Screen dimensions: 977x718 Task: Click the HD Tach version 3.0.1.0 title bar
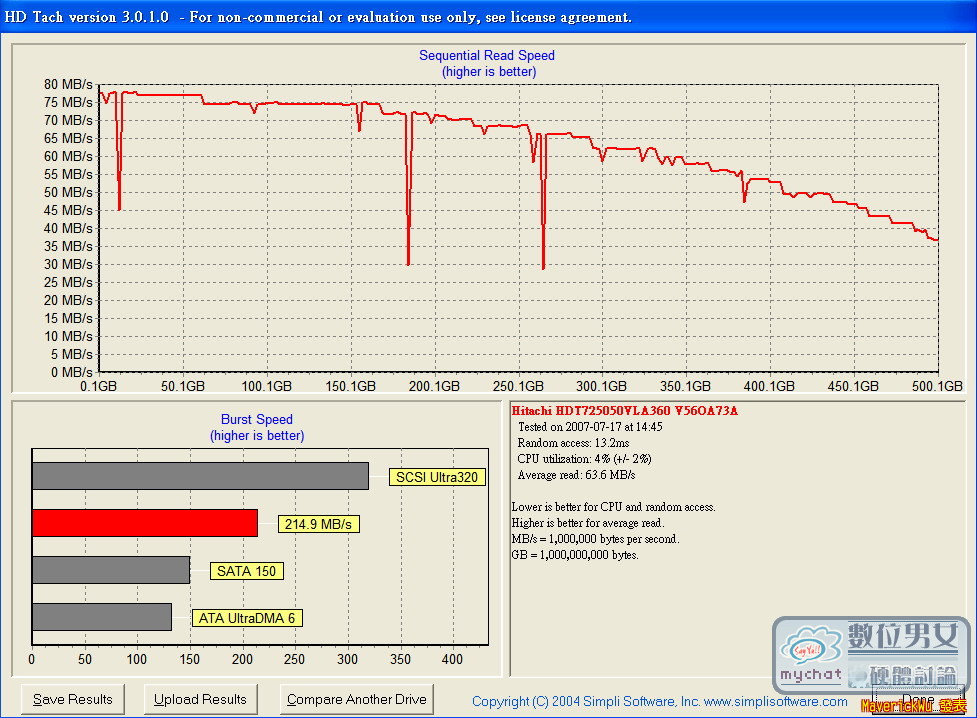tap(488, 16)
